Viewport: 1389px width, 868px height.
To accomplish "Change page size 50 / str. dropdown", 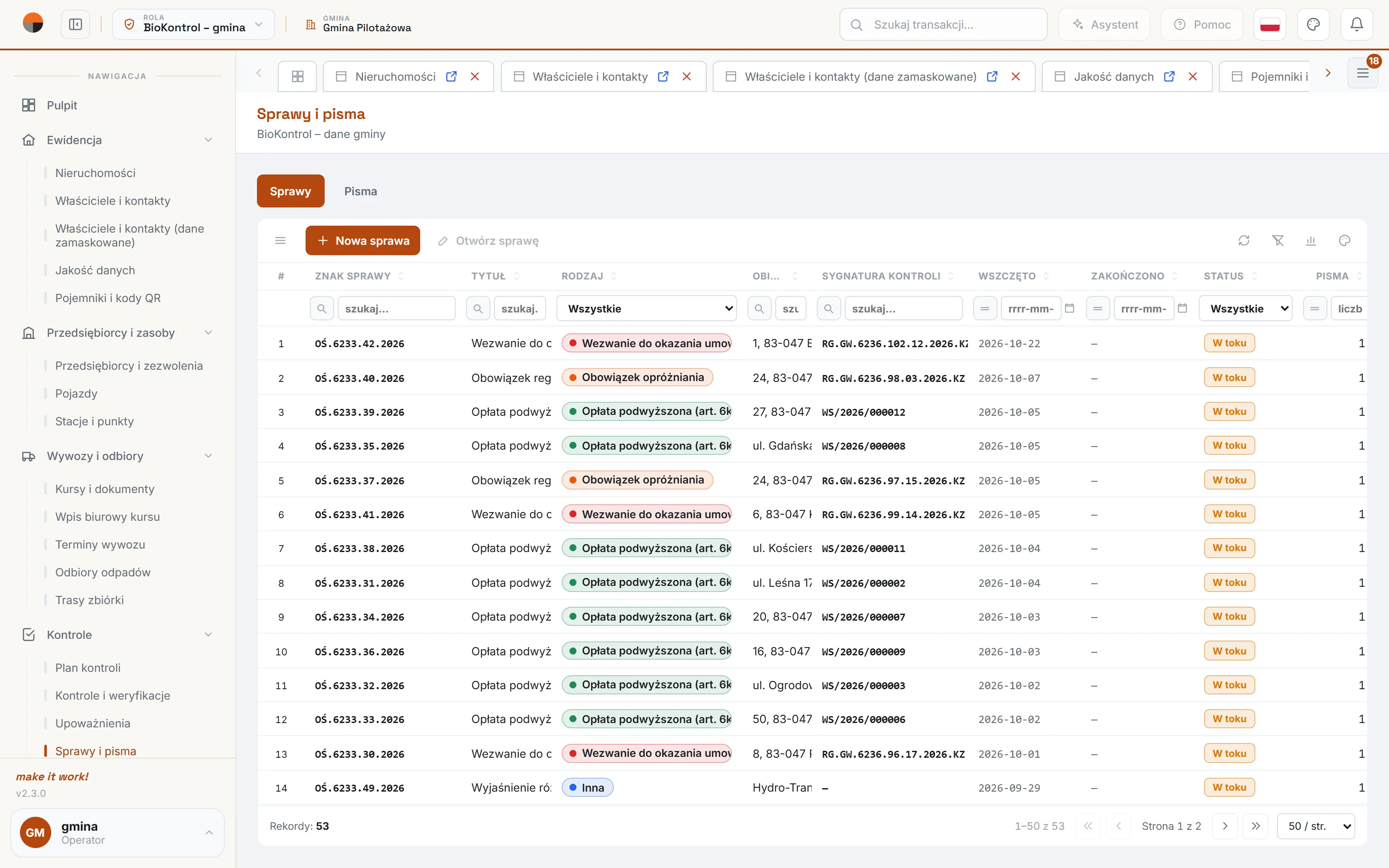I will click(1316, 826).
